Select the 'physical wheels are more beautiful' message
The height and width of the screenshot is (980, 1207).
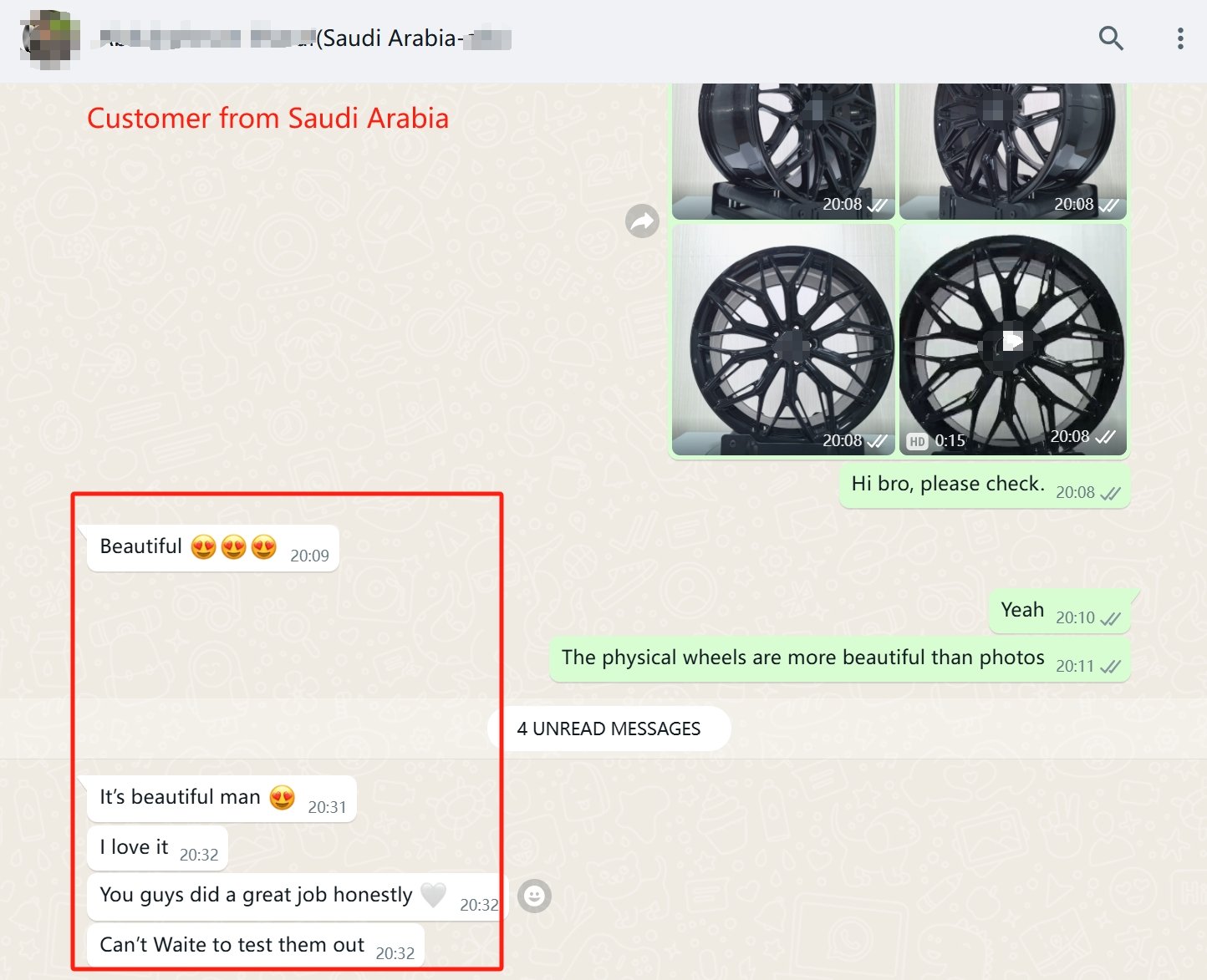[840, 659]
